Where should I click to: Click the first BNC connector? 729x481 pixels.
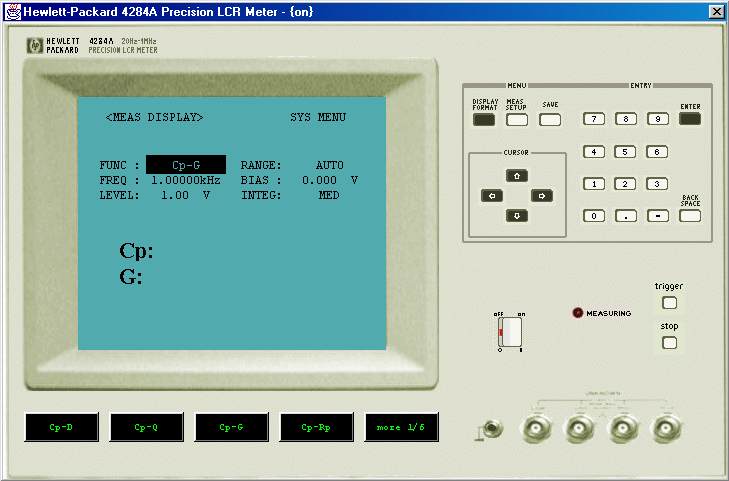coord(538,428)
